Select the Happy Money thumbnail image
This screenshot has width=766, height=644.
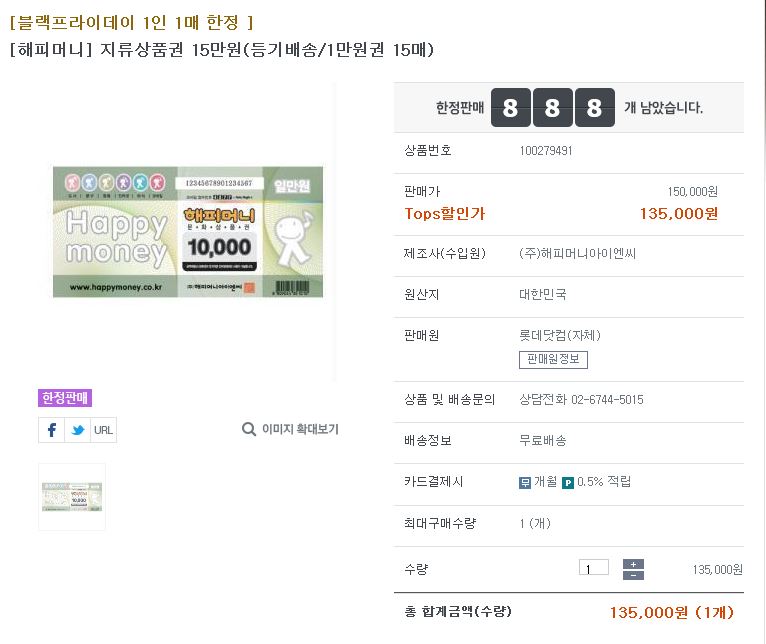(72, 497)
